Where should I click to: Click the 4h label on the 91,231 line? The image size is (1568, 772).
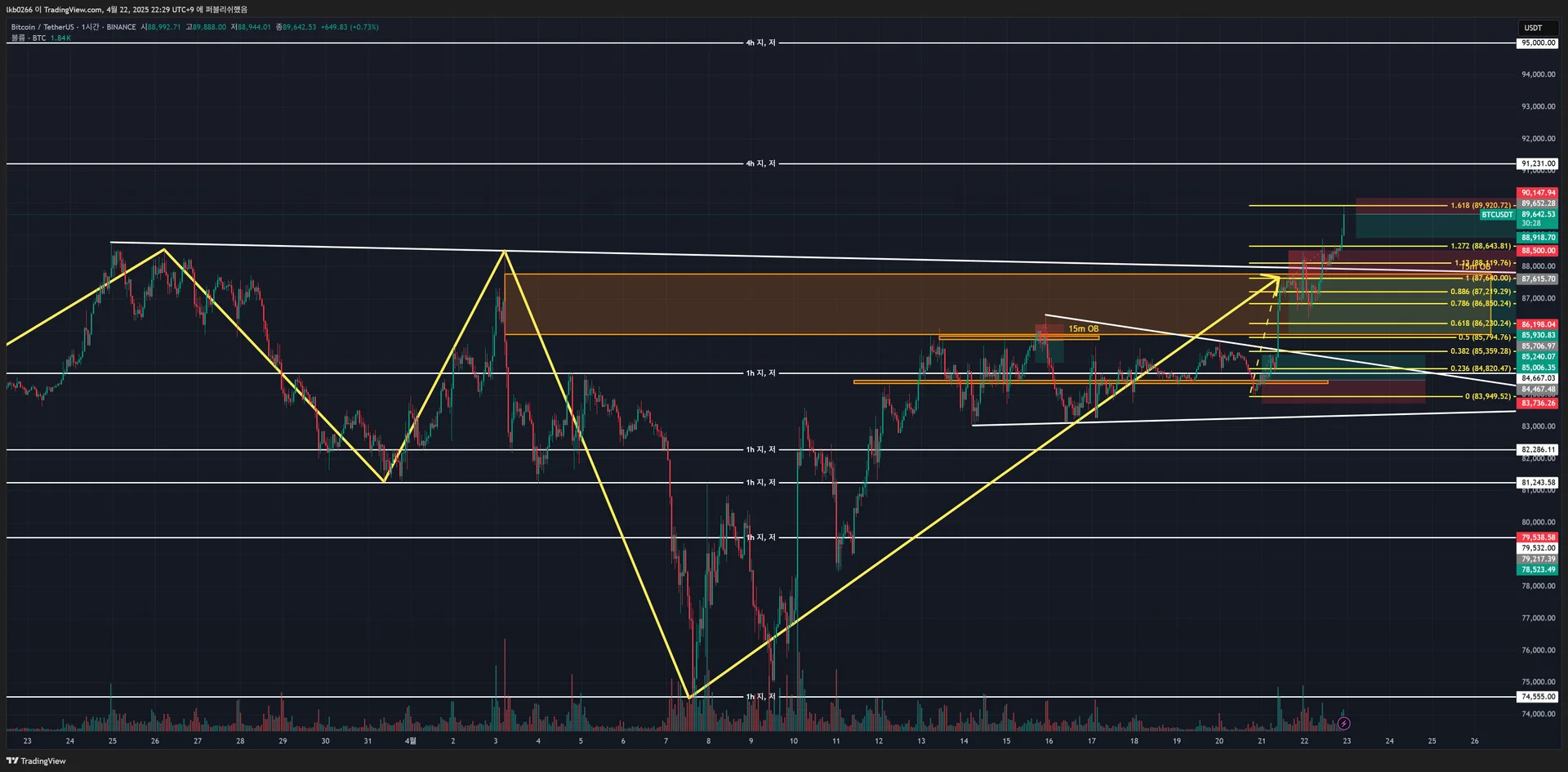pos(760,164)
